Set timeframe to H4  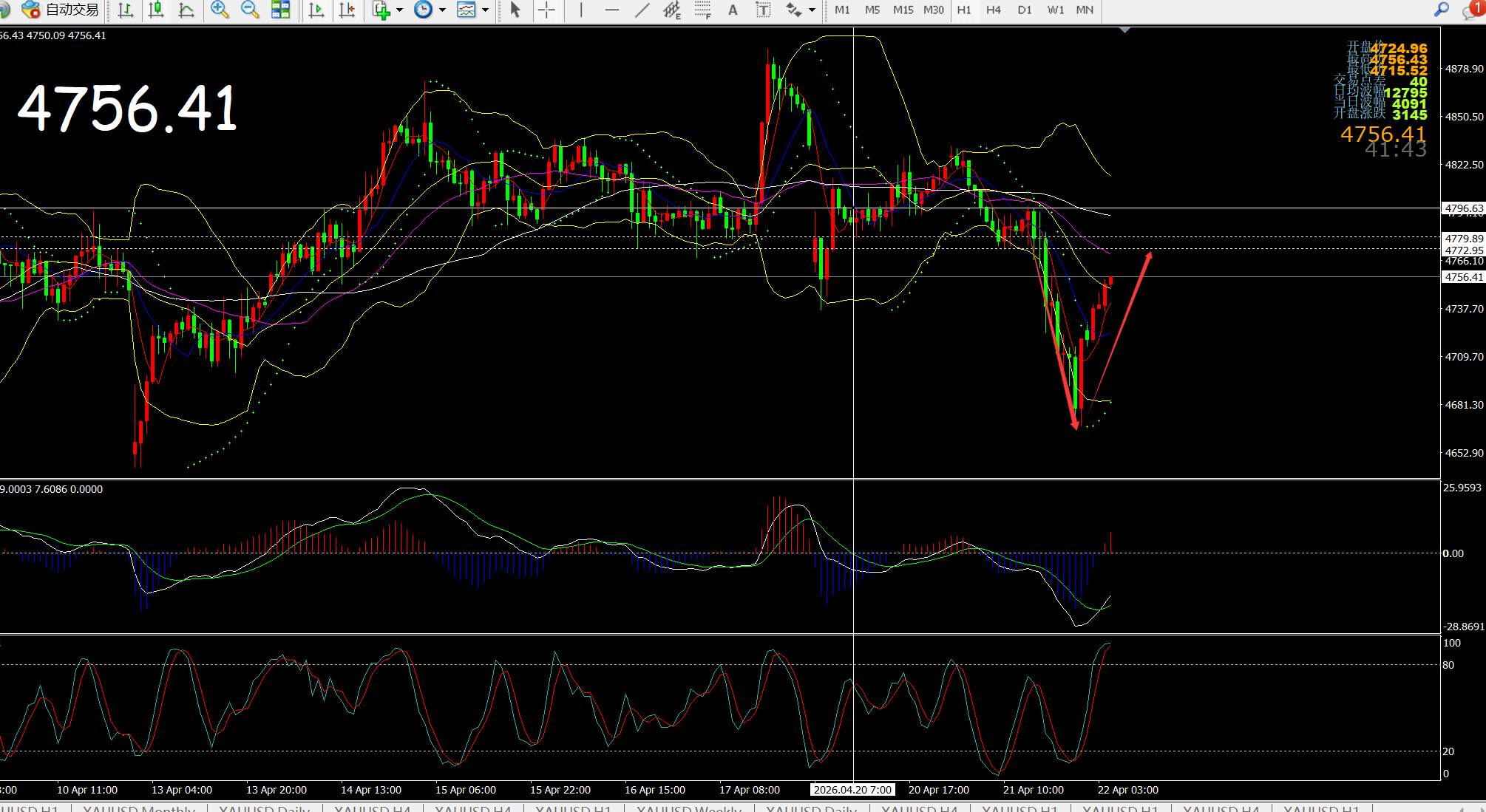click(x=994, y=10)
